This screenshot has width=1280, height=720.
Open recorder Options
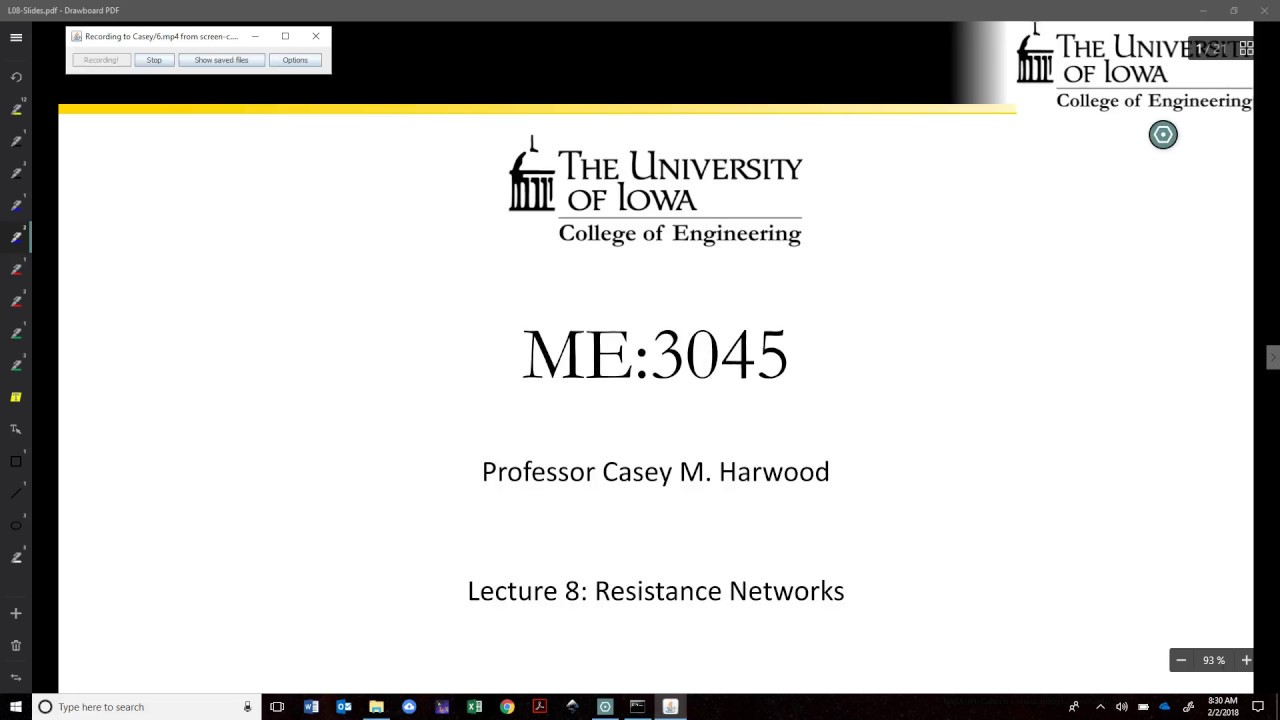[295, 60]
